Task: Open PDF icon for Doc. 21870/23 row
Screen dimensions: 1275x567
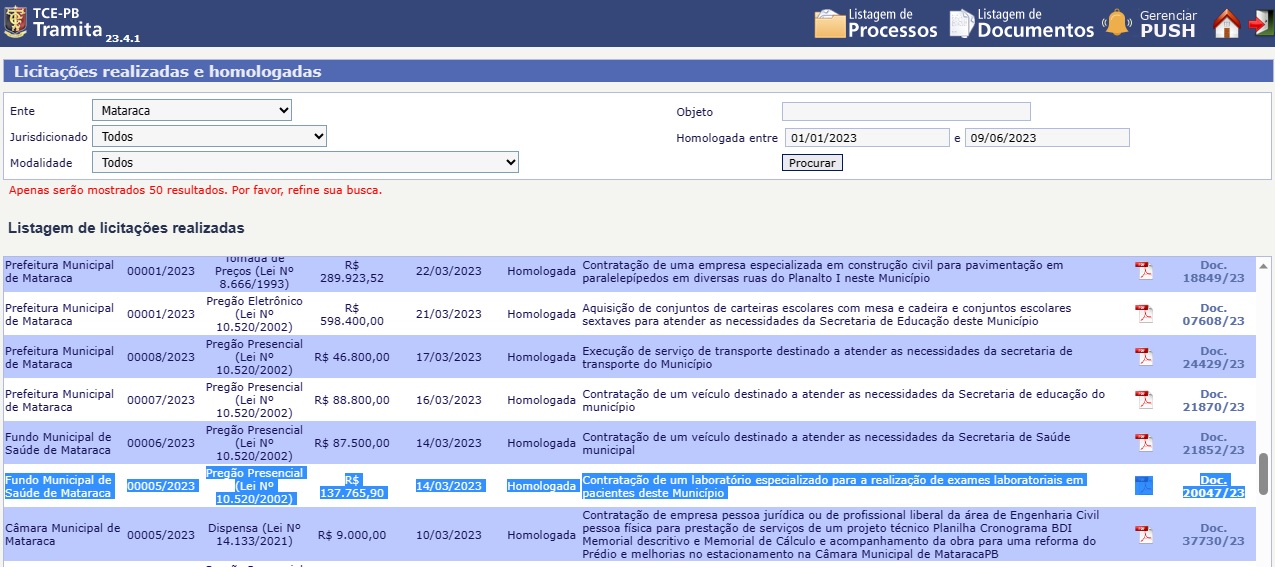Action: pyautogui.click(x=1143, y=400)
